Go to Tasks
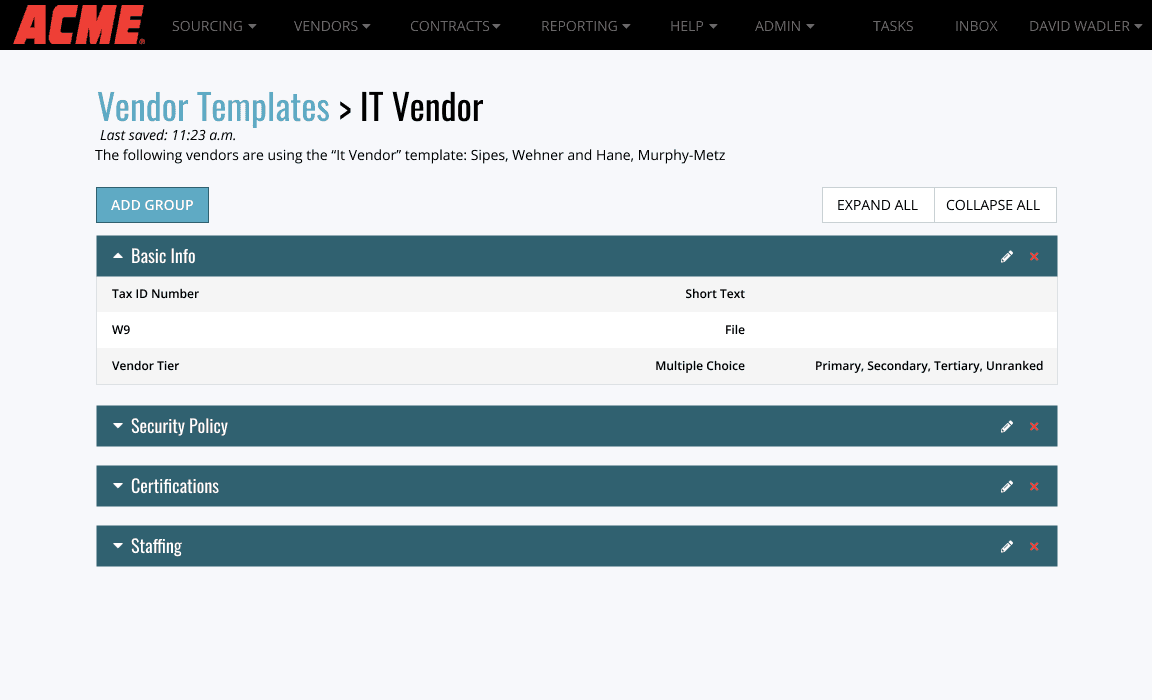This screenshot has height=700, width=1152. tap(893, 26)
